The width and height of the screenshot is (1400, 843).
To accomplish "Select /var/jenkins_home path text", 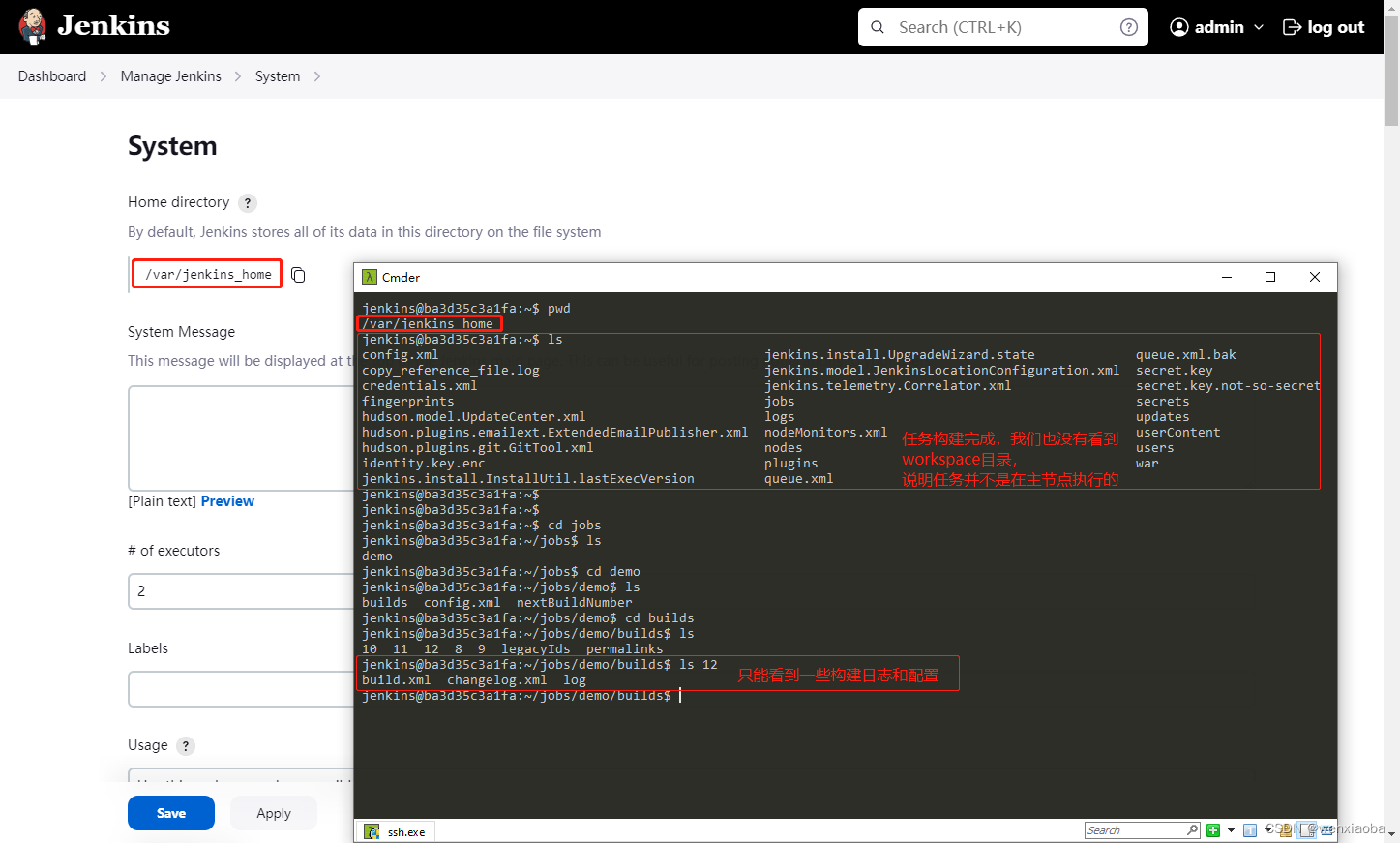I will [208, 275].
